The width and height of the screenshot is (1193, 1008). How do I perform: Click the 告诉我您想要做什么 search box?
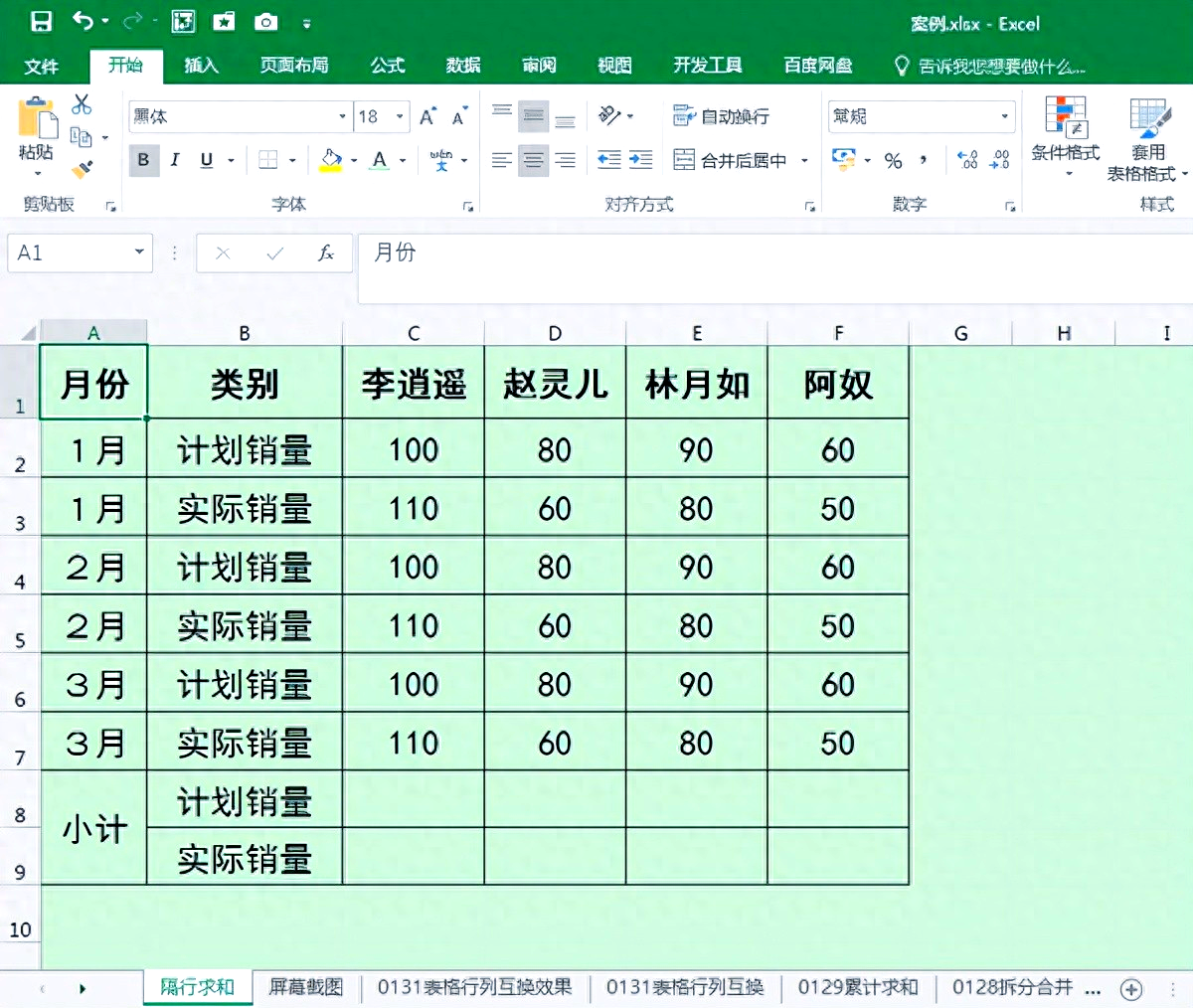coord(989,67)
